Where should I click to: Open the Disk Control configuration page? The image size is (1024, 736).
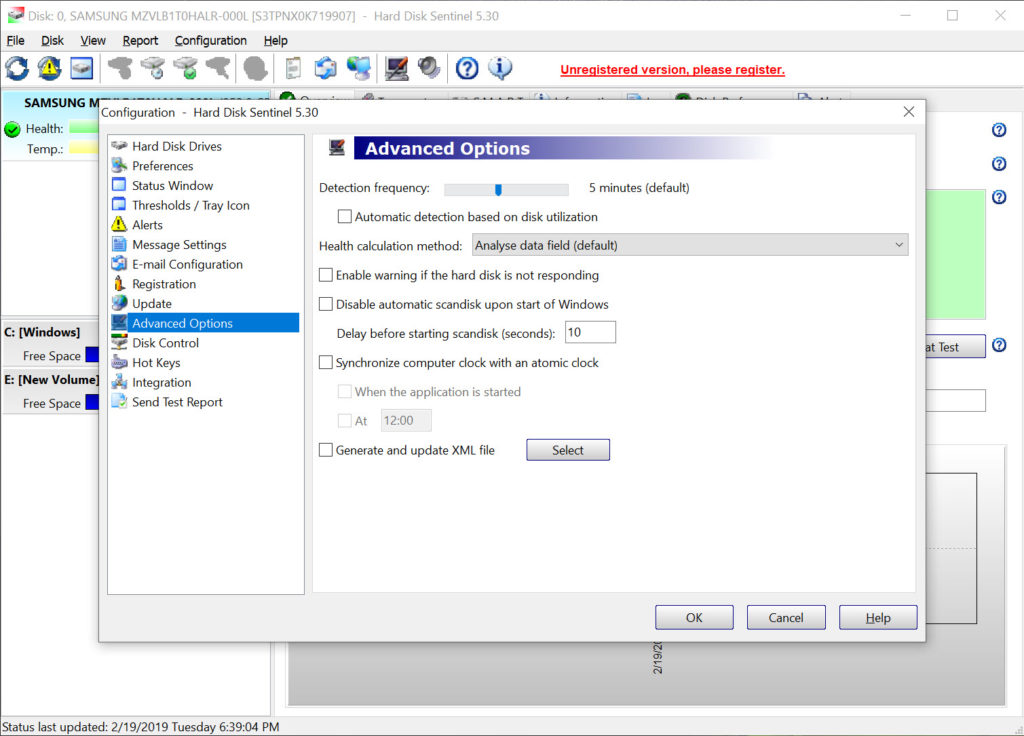(165, 343)
